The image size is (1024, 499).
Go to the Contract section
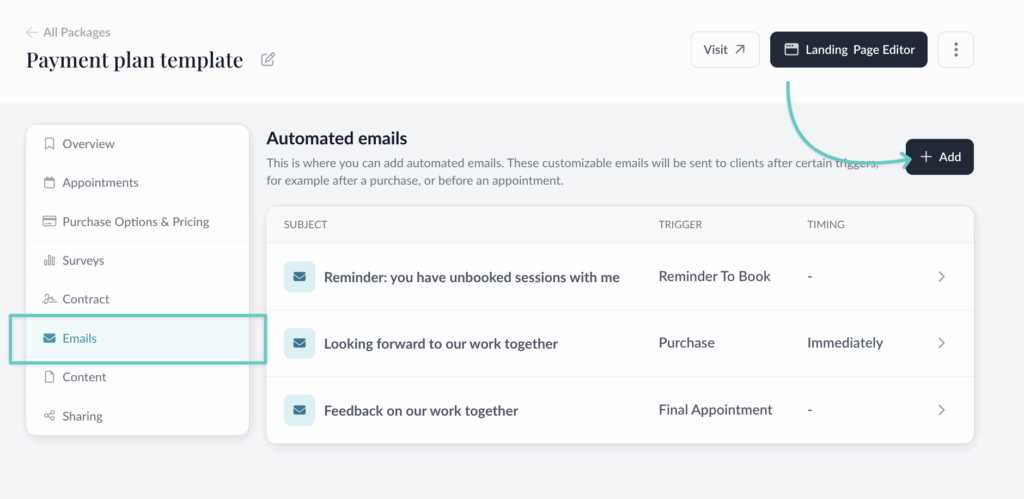coord(85,299)
